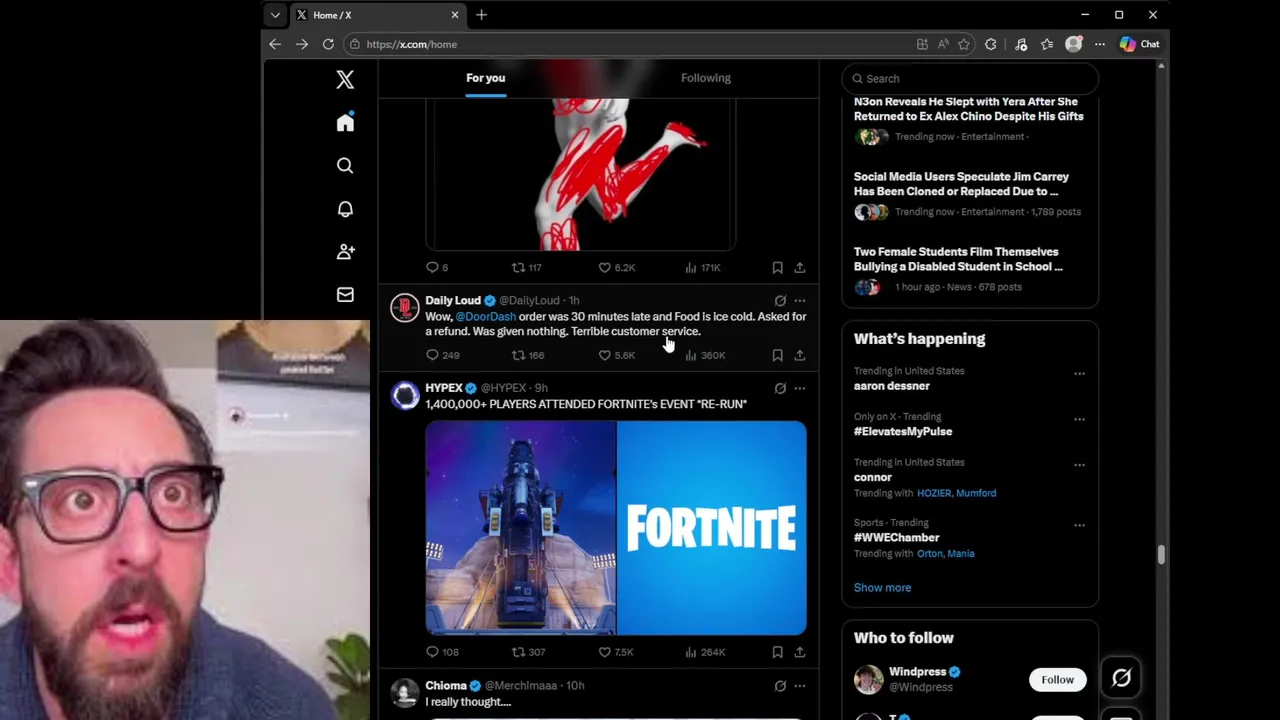This screenshot has height=720, width=1280.
Task: Open browser settings and more menu
Action: pos(1100,44)
